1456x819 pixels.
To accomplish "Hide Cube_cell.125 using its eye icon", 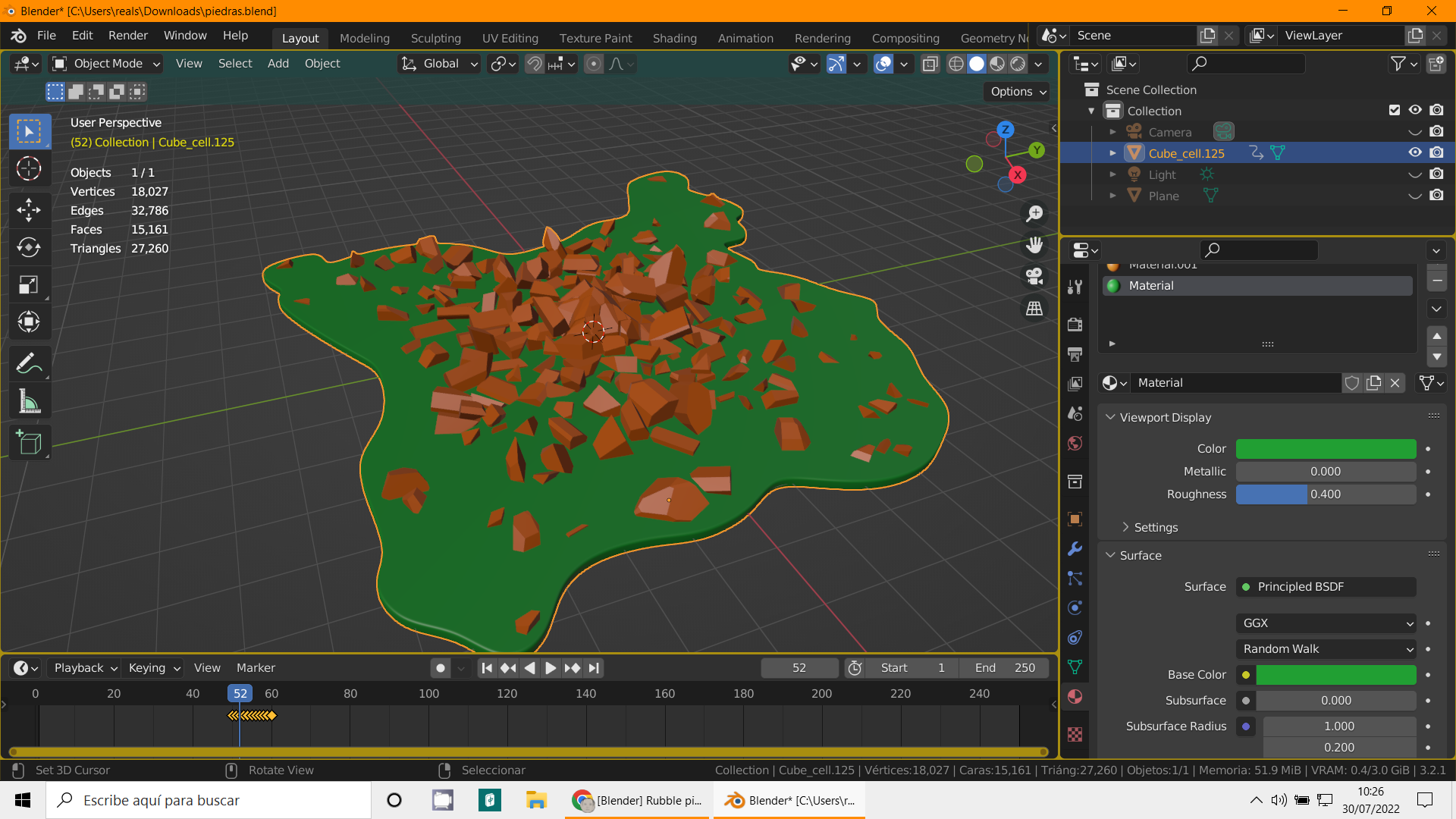I will point(1415,152).
